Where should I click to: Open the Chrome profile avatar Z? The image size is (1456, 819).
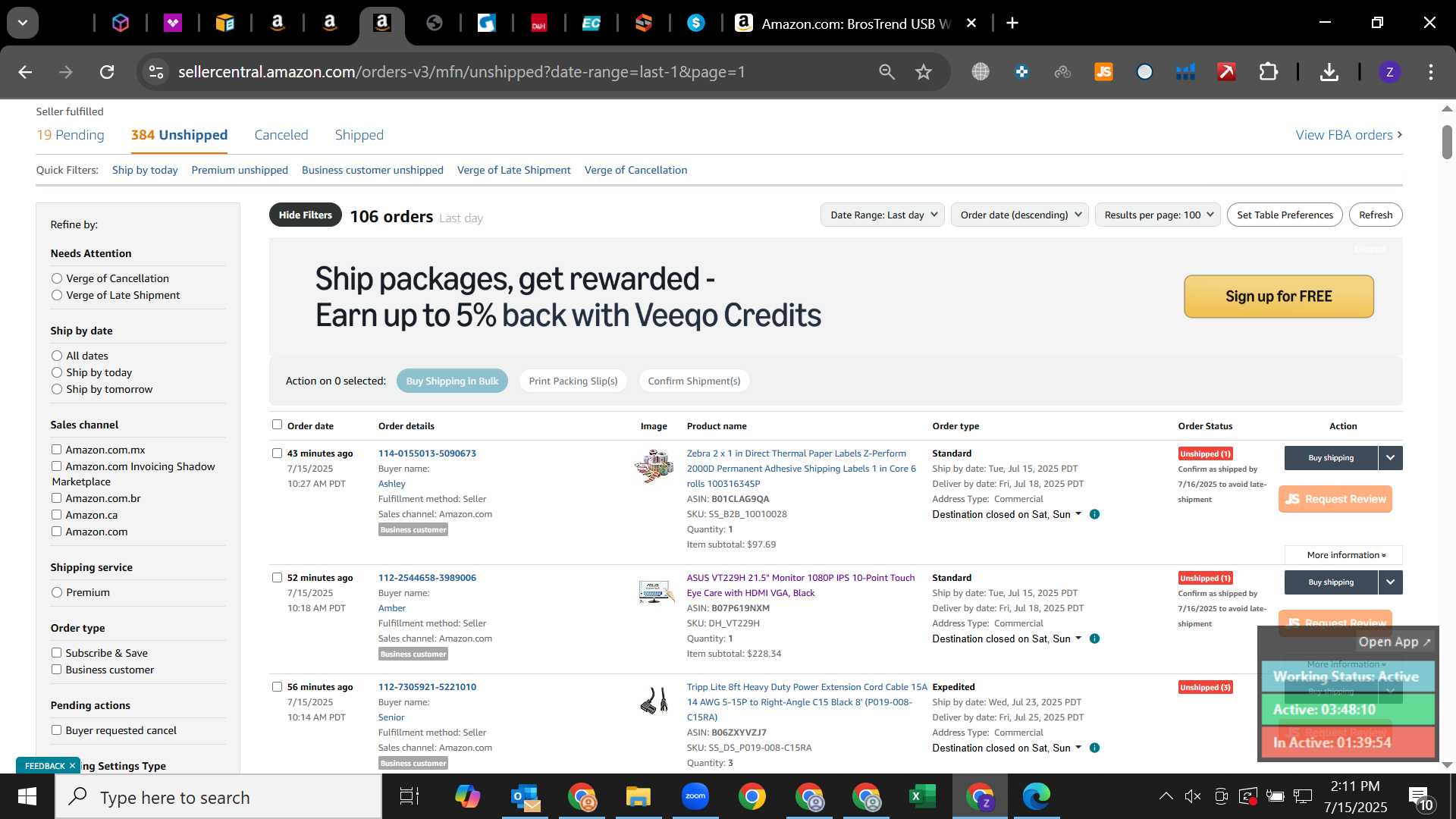1389,72
